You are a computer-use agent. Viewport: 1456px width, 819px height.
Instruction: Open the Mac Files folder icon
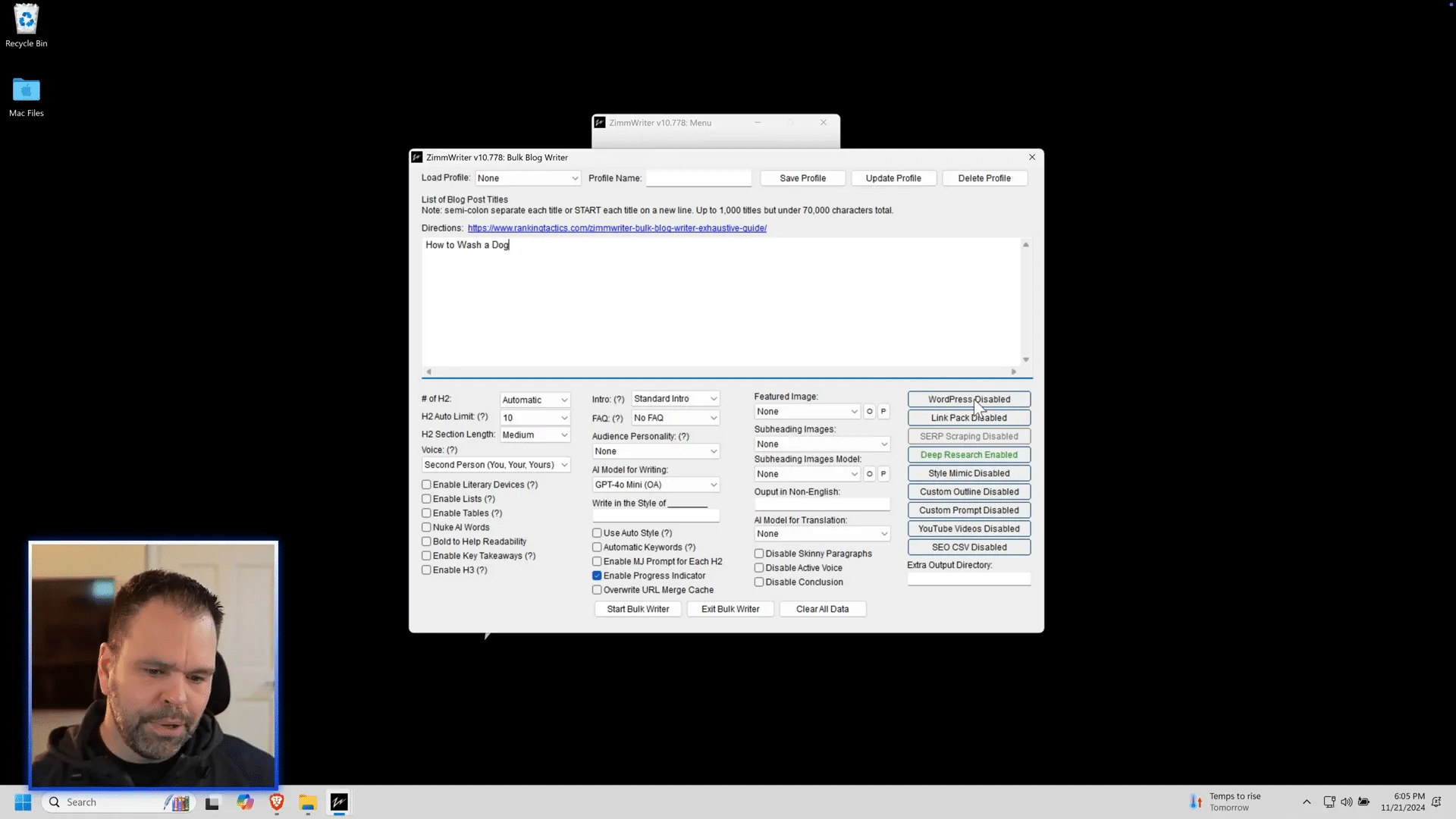click(26, 97)
